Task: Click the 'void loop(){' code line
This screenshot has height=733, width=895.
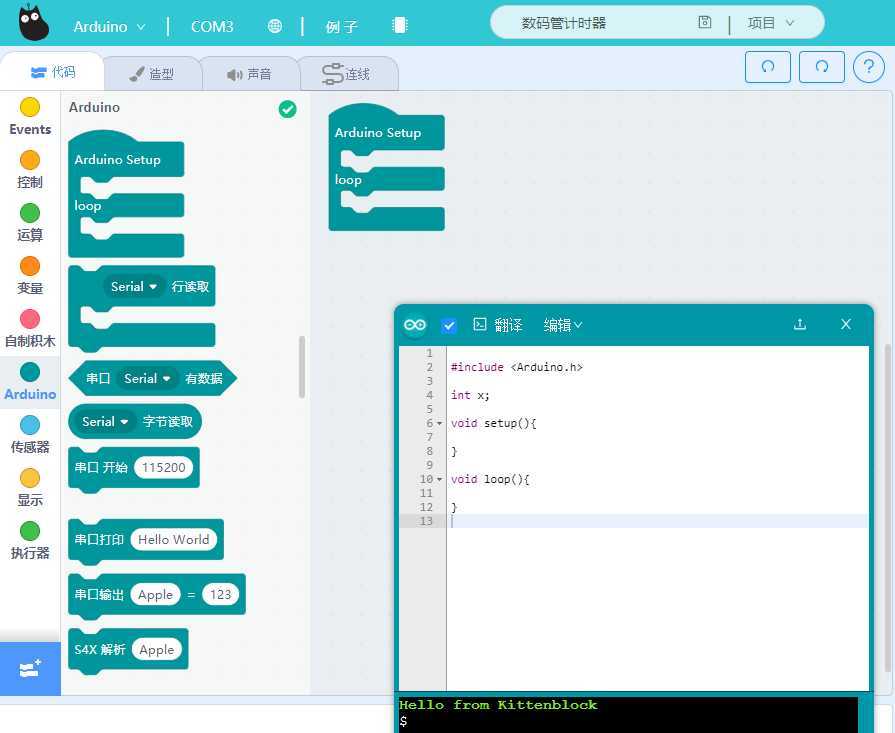Action: (490, 479)
